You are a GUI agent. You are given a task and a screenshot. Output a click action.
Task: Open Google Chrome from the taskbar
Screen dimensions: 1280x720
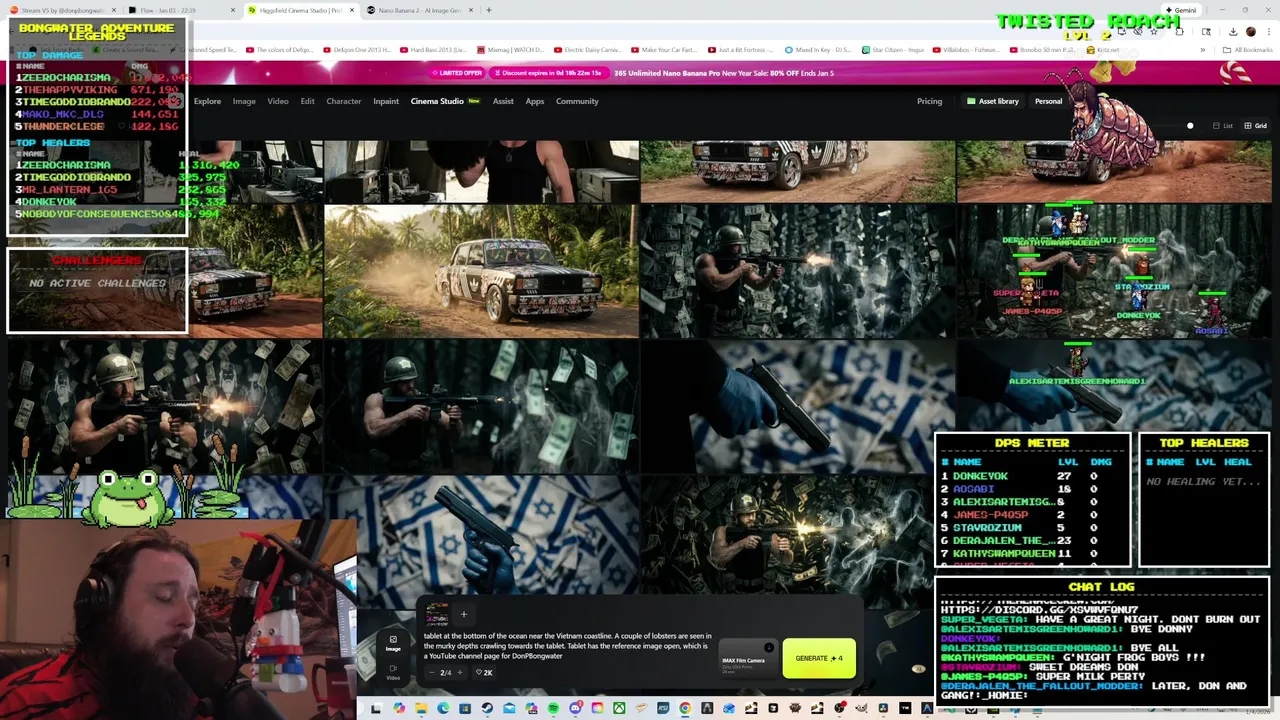[684, 708]
